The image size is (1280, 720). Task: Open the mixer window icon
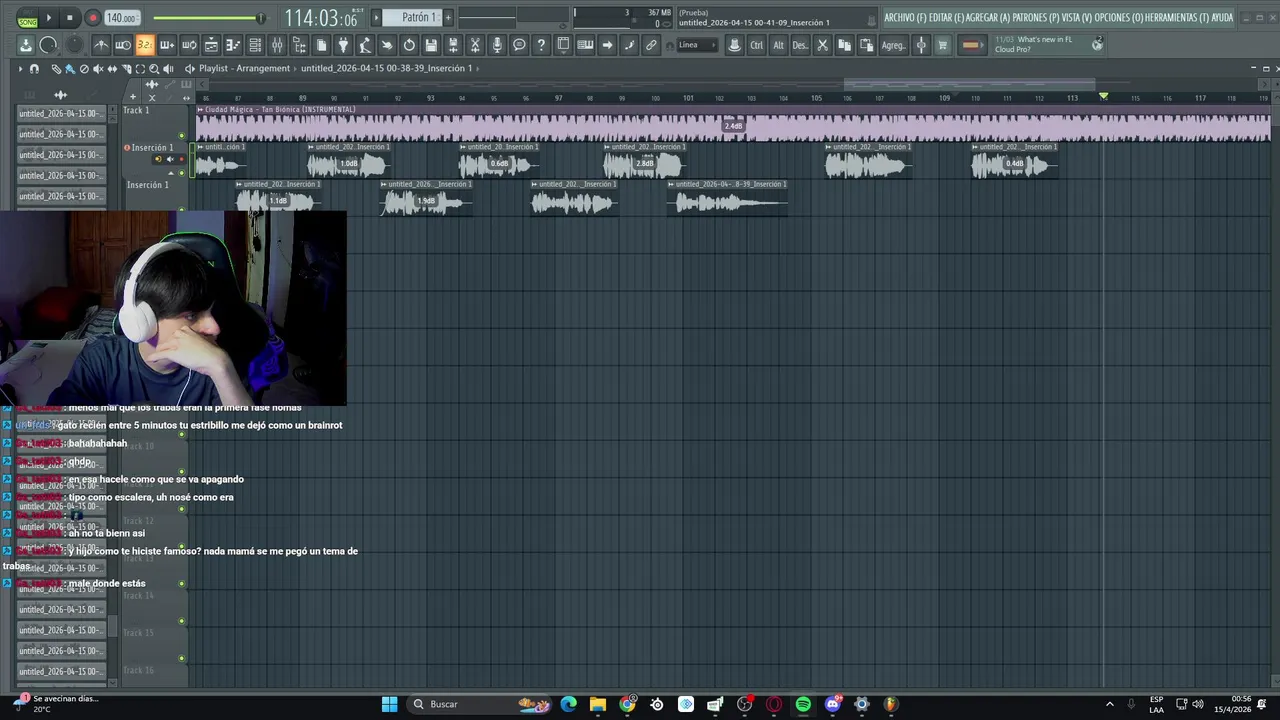click(x=277, y=45)
